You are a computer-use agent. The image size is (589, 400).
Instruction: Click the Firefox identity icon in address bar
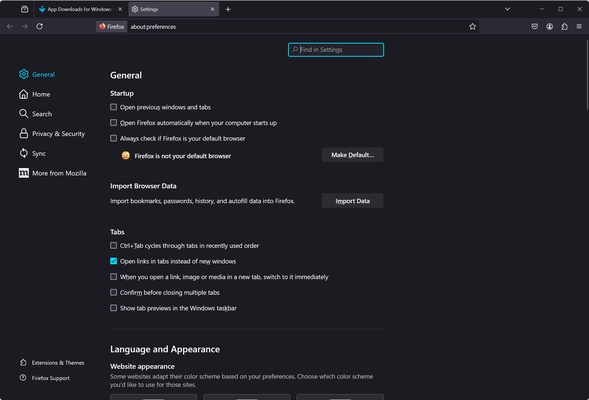102,26
